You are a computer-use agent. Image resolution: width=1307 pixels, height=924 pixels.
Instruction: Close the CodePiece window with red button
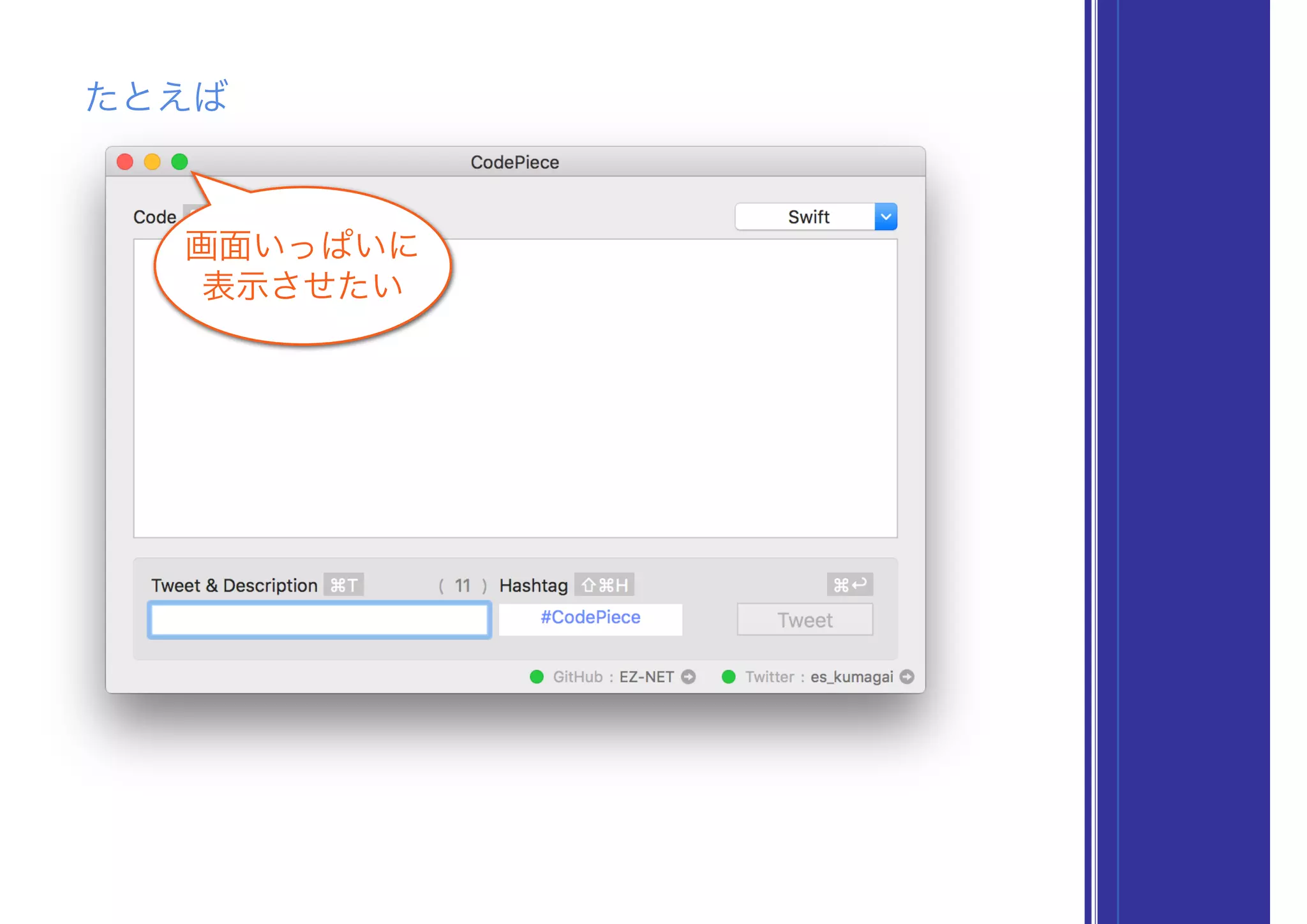[125, 162]
